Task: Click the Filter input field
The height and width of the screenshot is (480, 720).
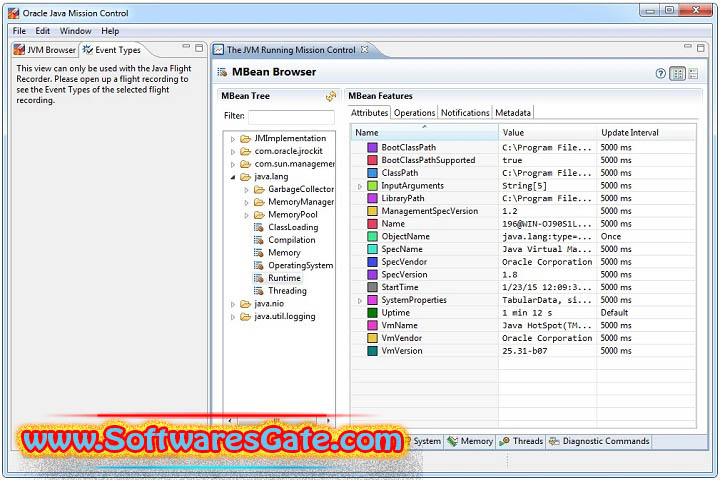Action: pos(291,117)
